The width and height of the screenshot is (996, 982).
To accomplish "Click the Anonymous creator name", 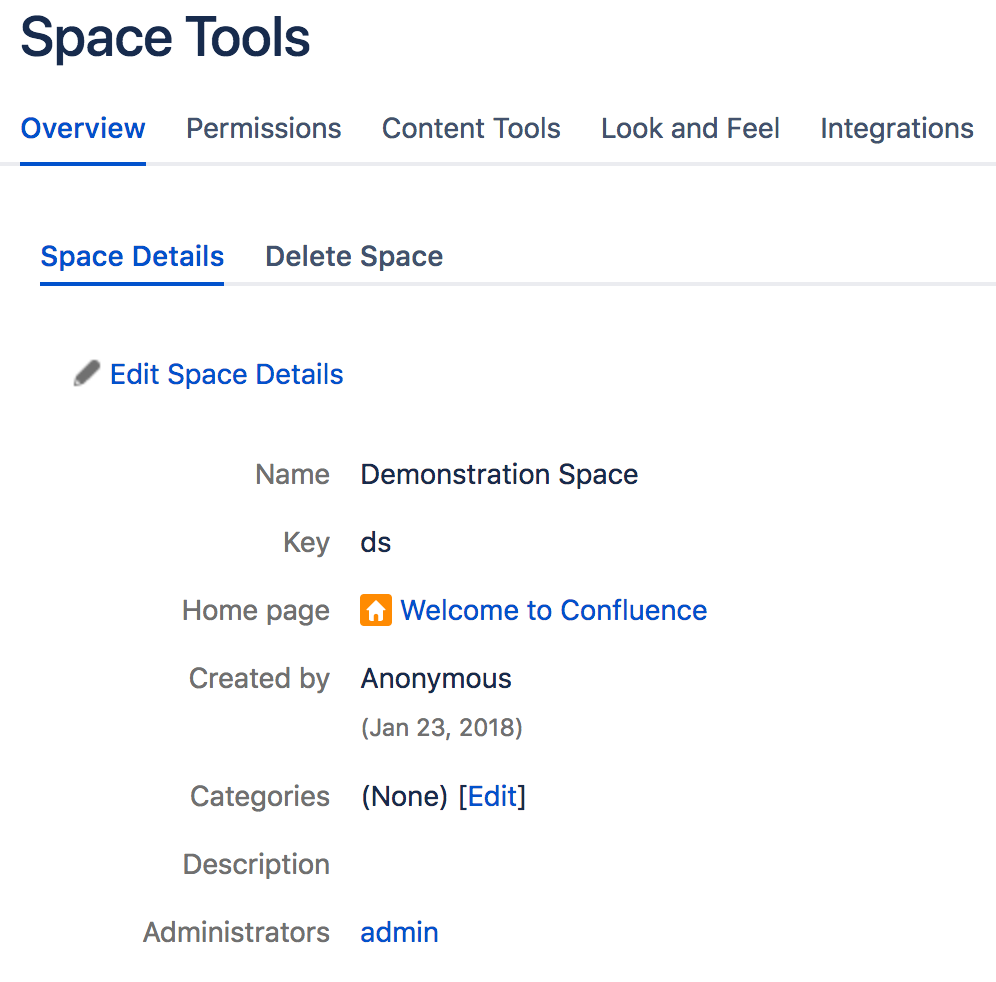I will click(436, 678).
